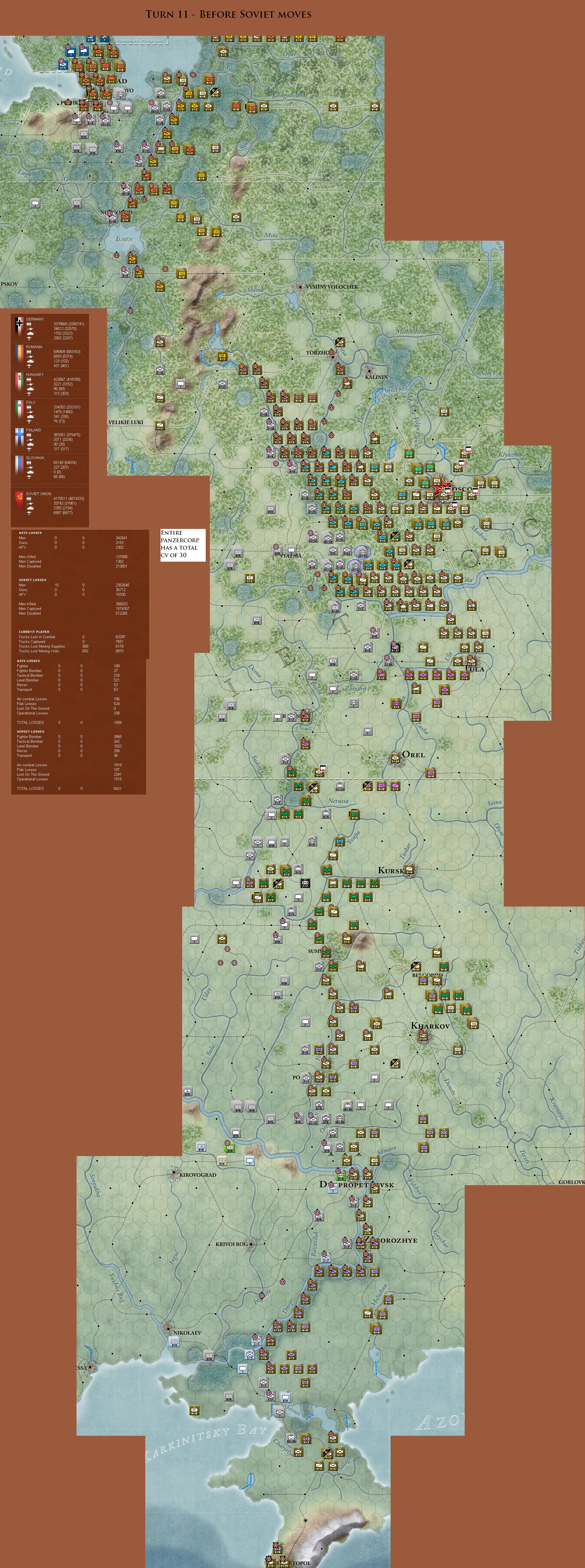Click the NIKOLAEV city label
The height and width of the screenshot is (1568, 585).
187,1332
